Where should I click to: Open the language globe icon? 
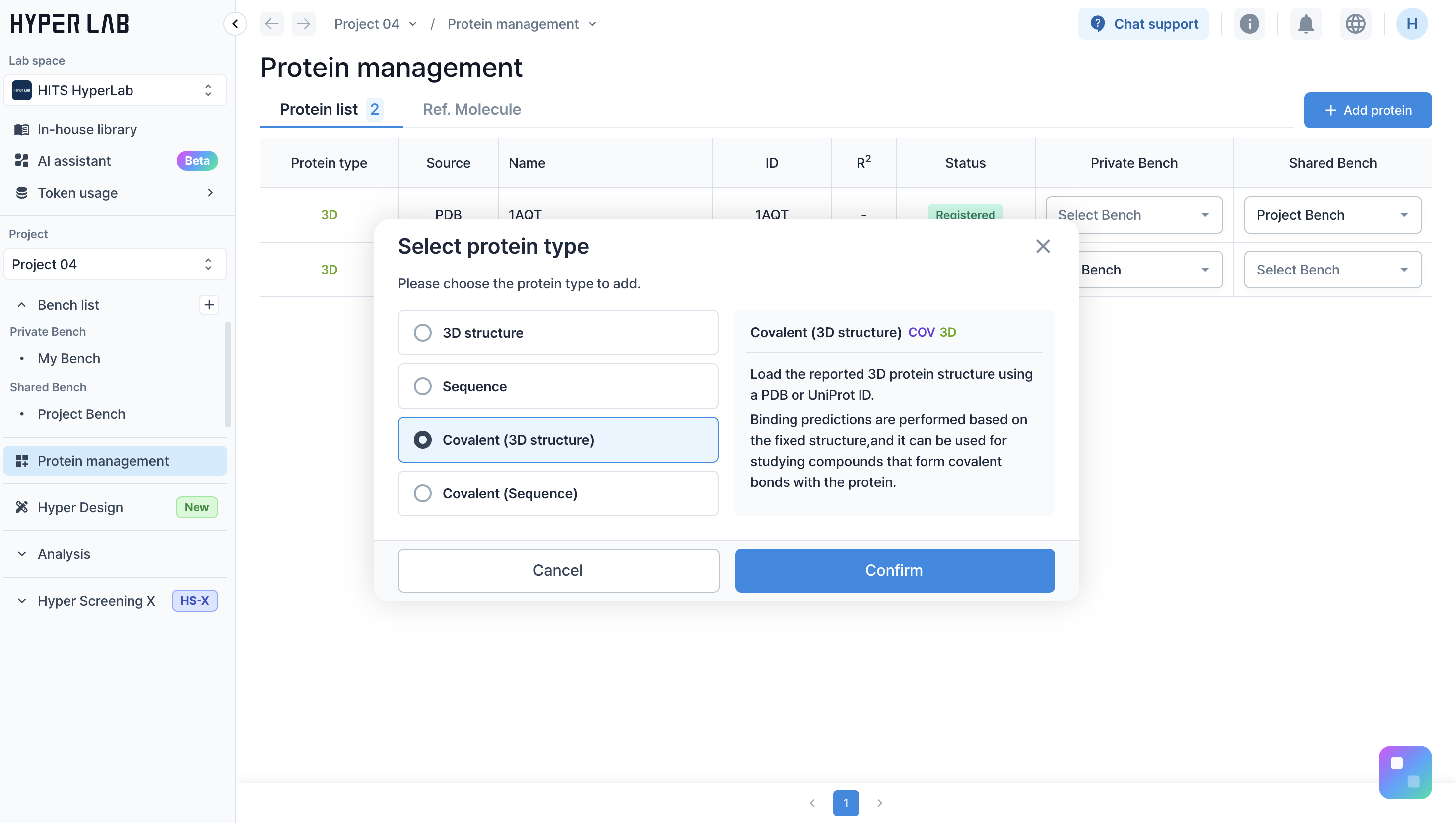(x=1355, y=24)
